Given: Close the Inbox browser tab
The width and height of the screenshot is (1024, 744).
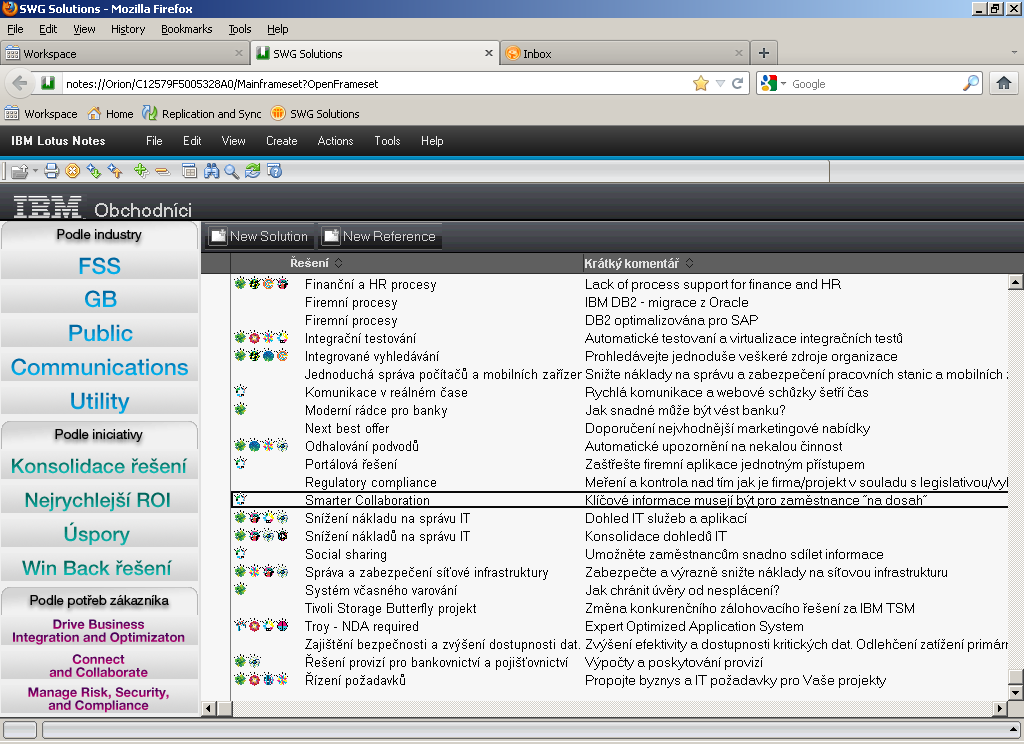Looking at the screenshot, I should [739, 53].
